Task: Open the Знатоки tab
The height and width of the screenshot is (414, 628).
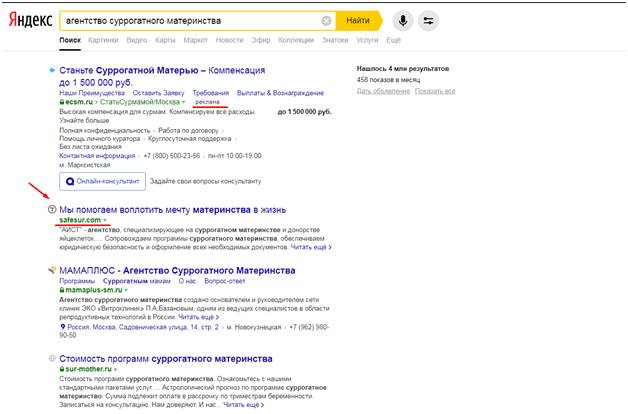Action: coord(335,40)
